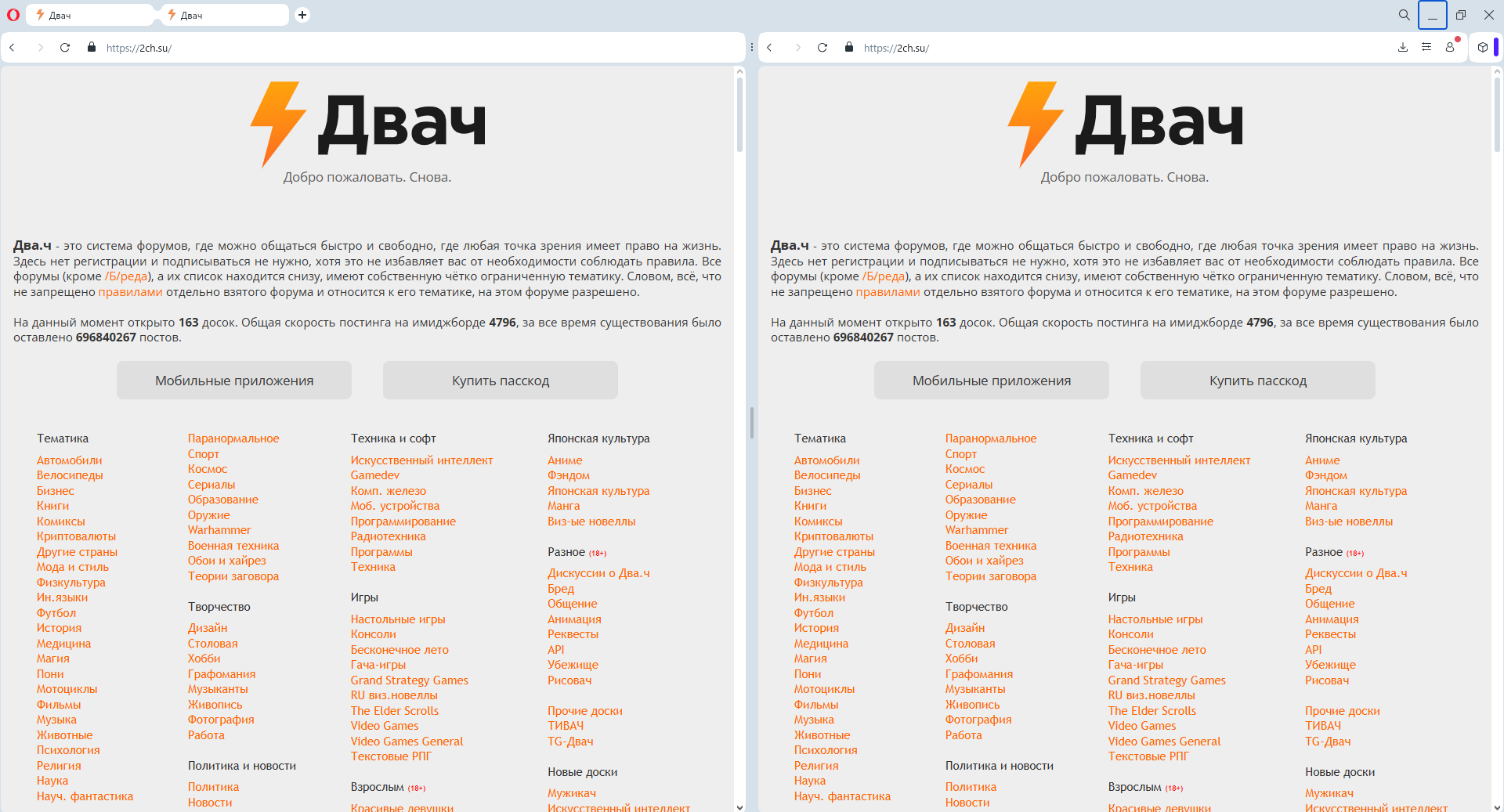Screen dimensions: 1504x812
Task: Go forward in the right split pane
Action: pos(797,48)
